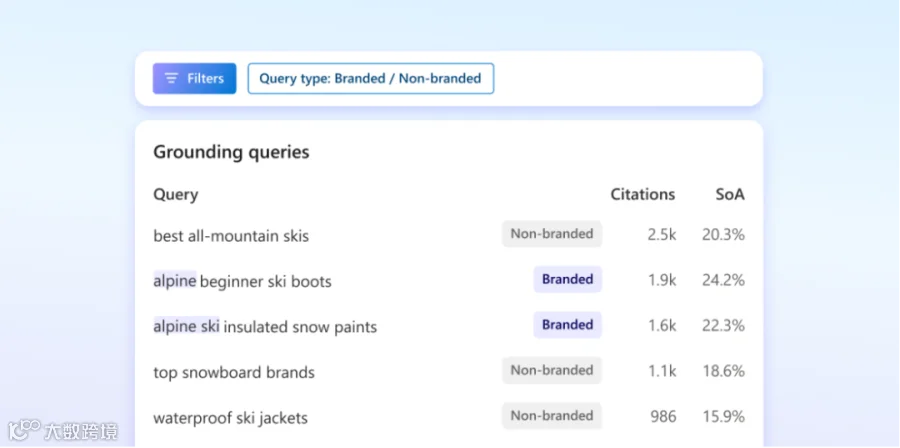Viewport: 900px width, 448px height.
Task: Select the query 'top snowboard brands'
Action: 234,372
